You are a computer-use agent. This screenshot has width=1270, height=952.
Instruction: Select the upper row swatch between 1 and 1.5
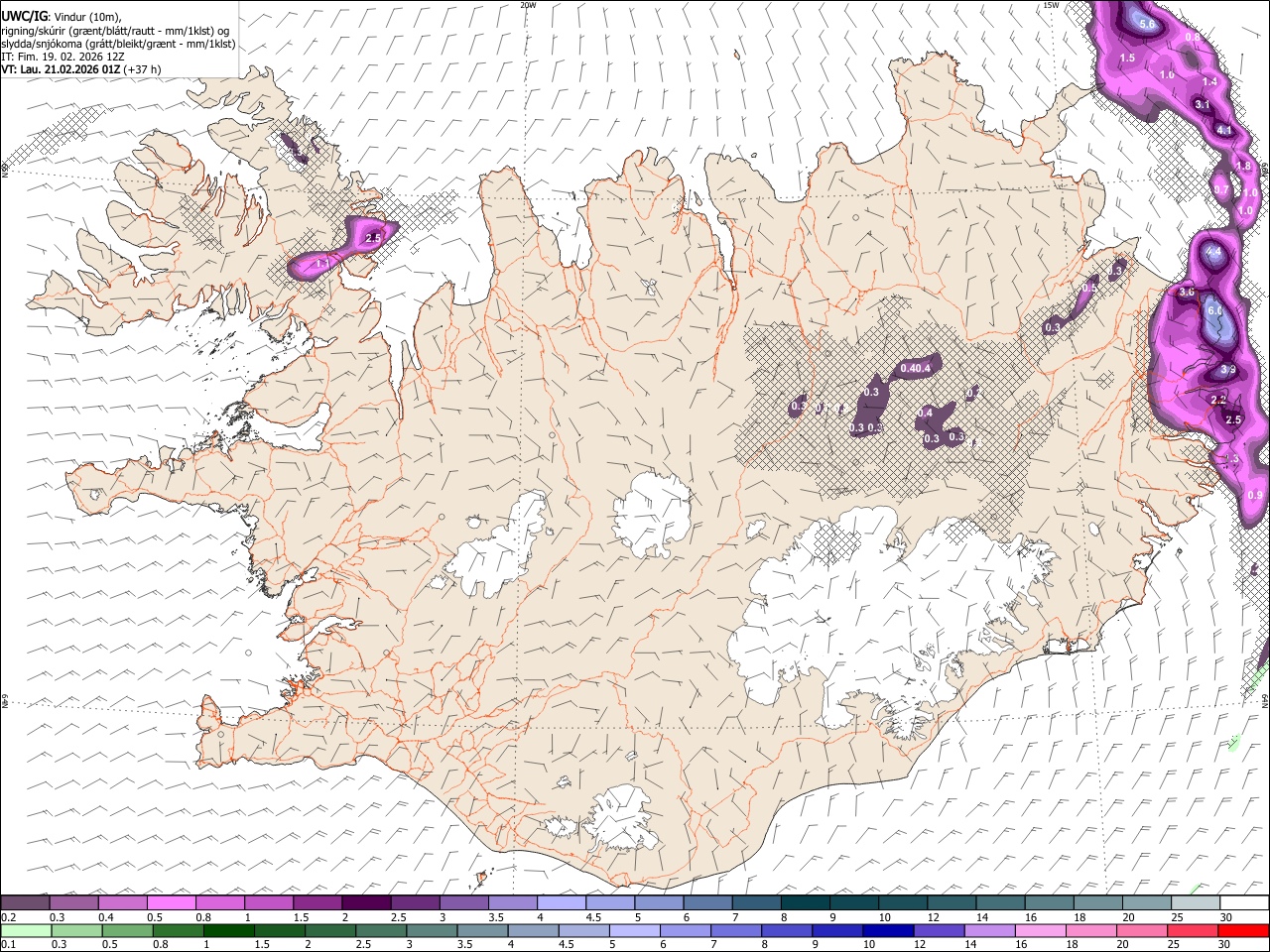tap(269, 902)
